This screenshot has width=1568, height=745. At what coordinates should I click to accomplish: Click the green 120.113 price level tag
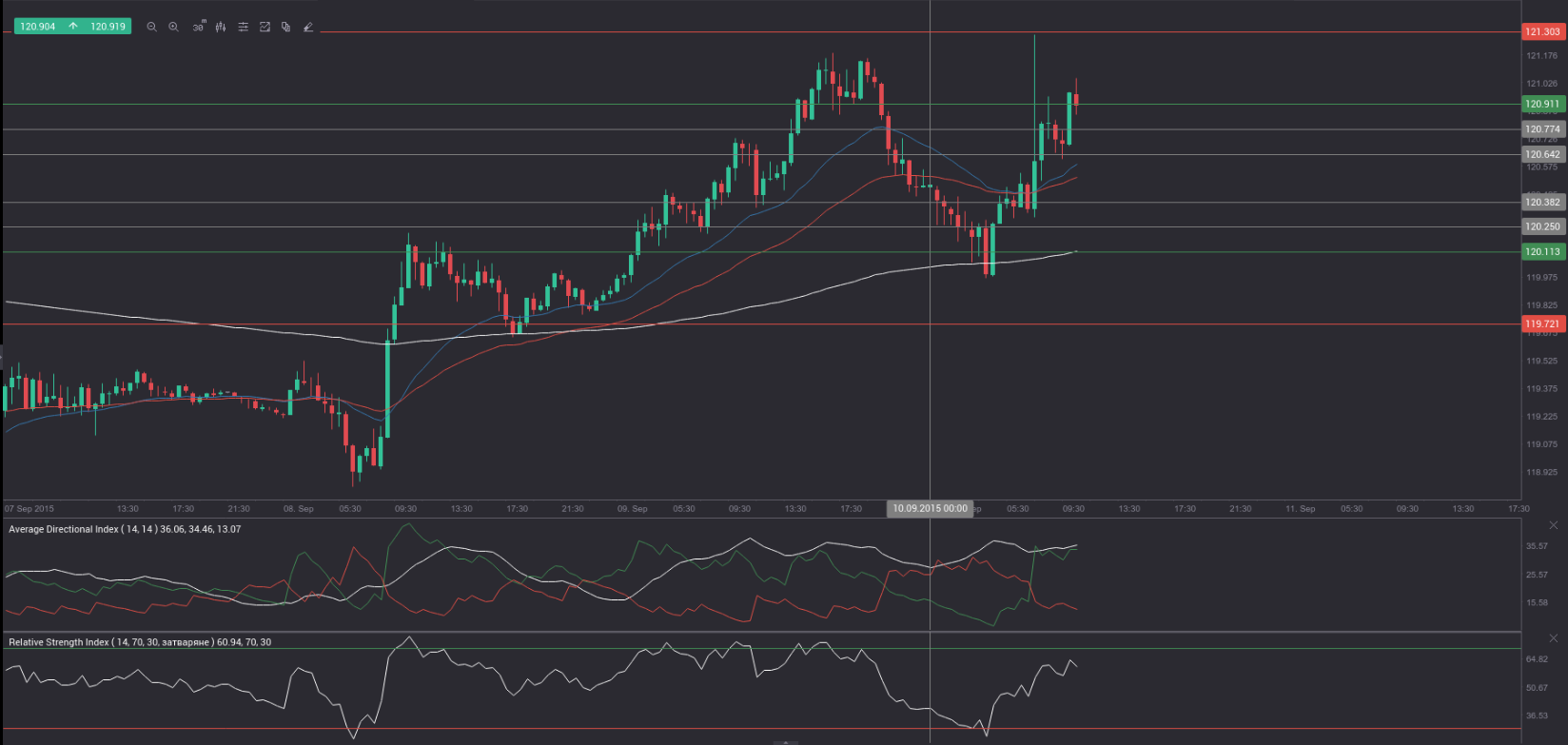pyautogui.click(x=1542, y=252)
